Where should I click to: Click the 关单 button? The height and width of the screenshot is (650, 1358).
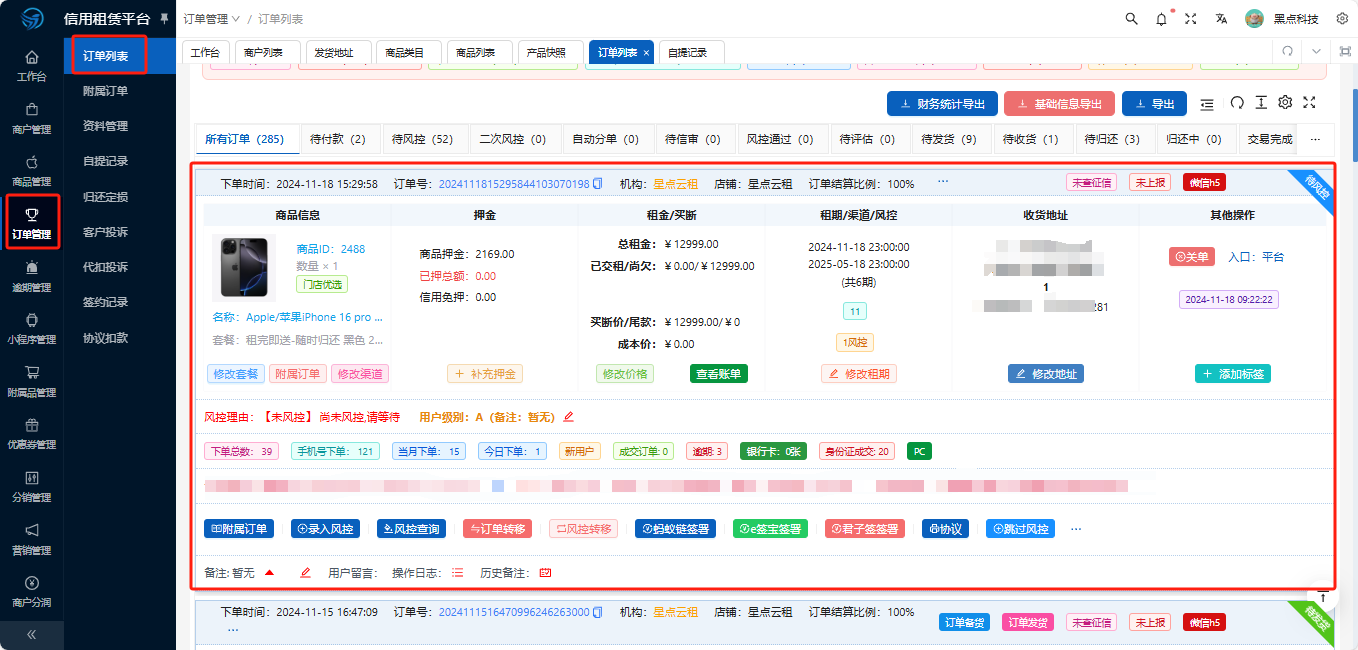coord(1192,257)
